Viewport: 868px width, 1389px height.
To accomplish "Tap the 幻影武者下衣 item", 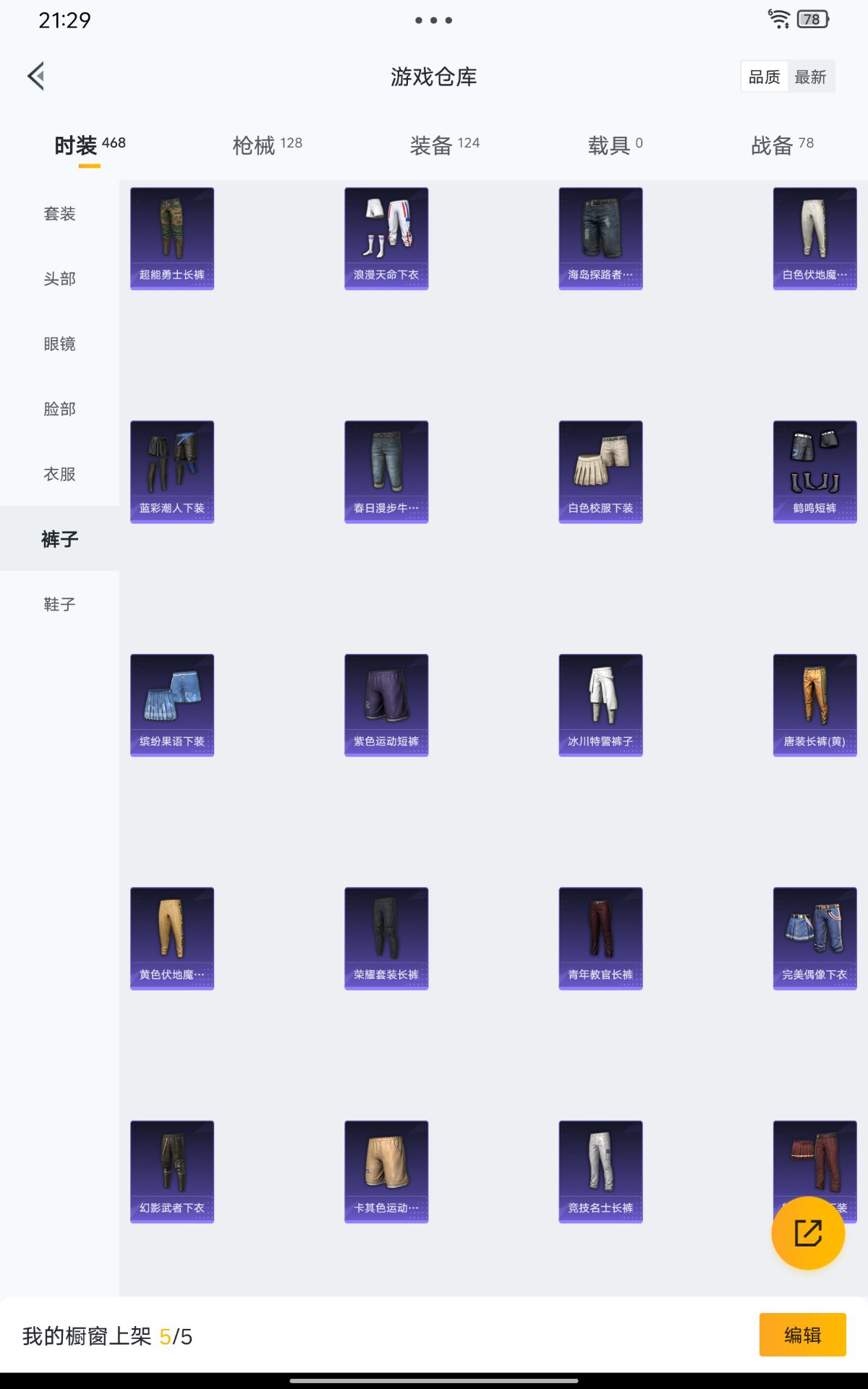I will (172, 1171).
